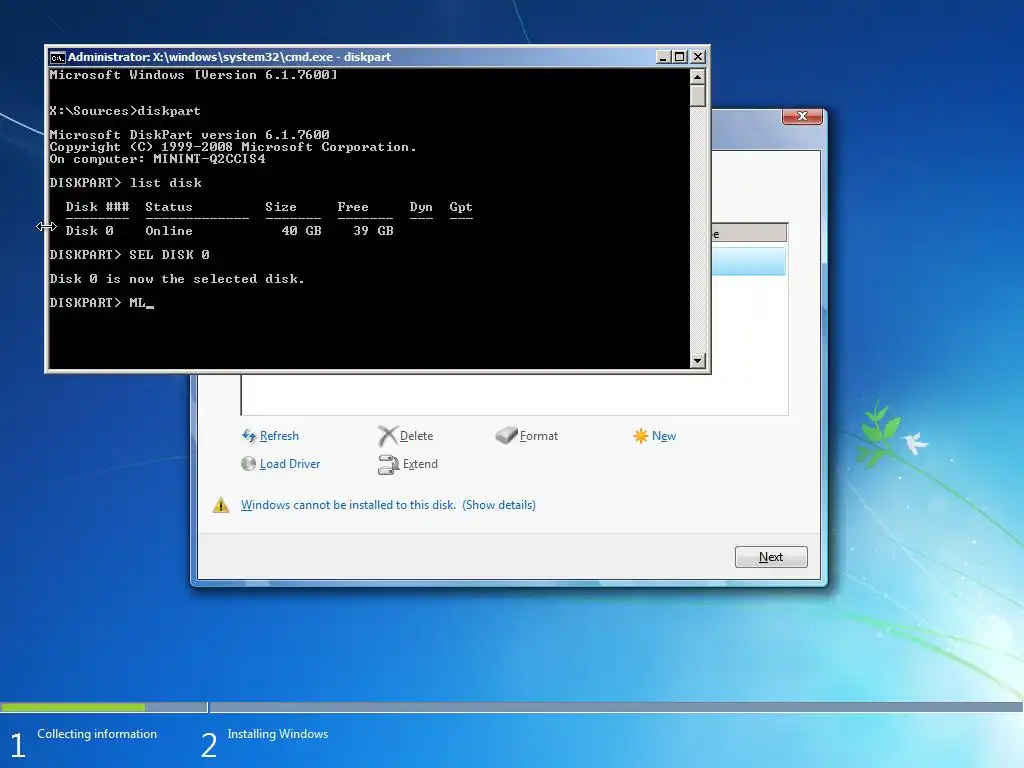
Task: Click the 'Installing Windows' step label
Action: (278, 734)
